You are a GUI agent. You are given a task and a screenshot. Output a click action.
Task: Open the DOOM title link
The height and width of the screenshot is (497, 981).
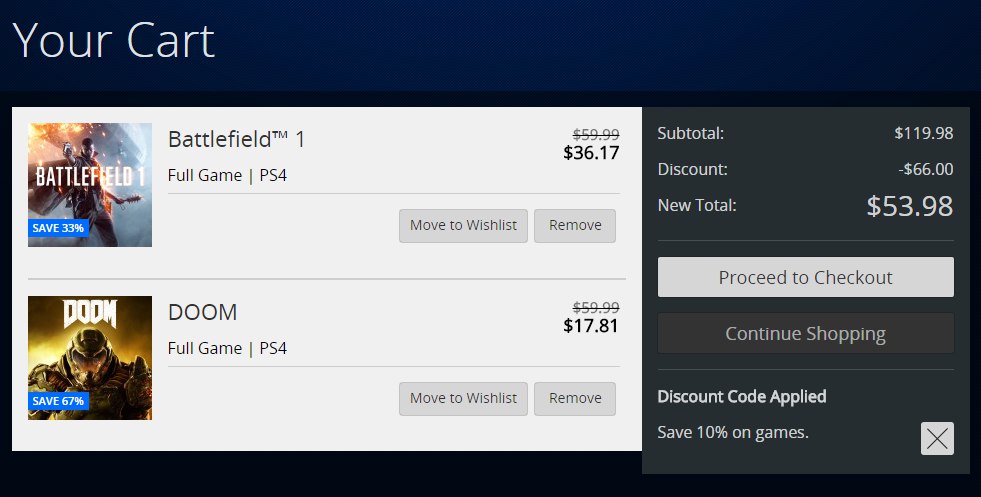click(203, 312)
